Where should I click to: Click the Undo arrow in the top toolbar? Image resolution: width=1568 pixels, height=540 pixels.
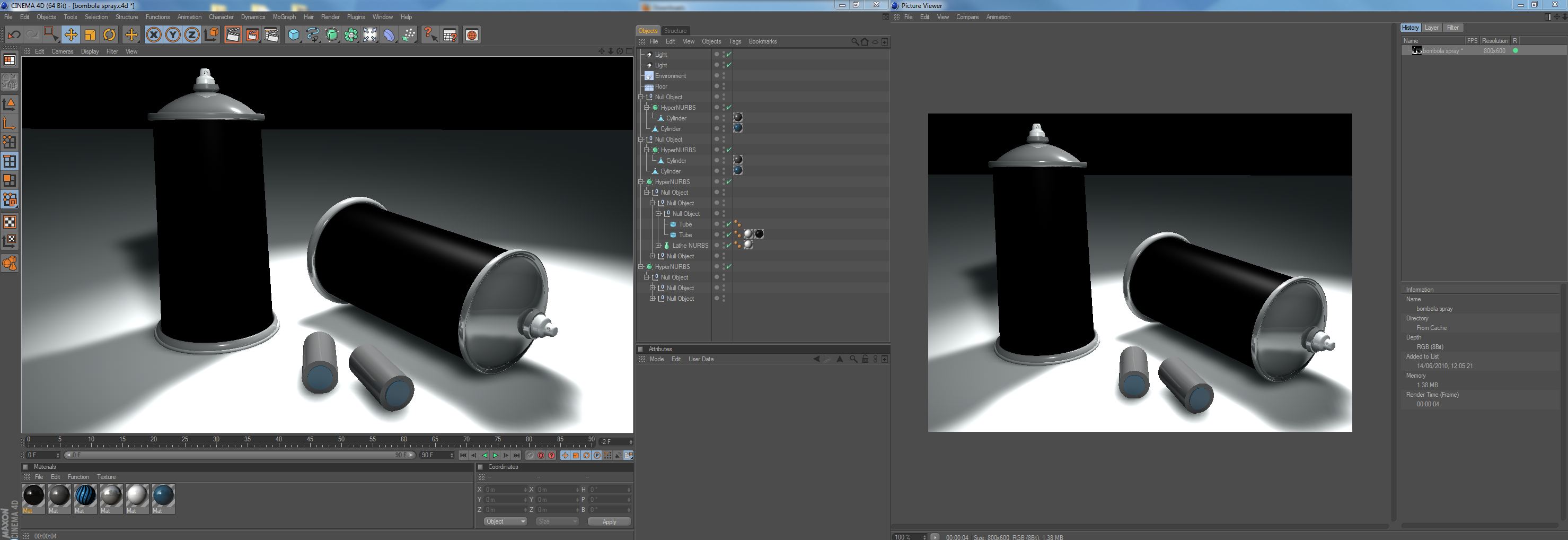[x=13, y=34]
